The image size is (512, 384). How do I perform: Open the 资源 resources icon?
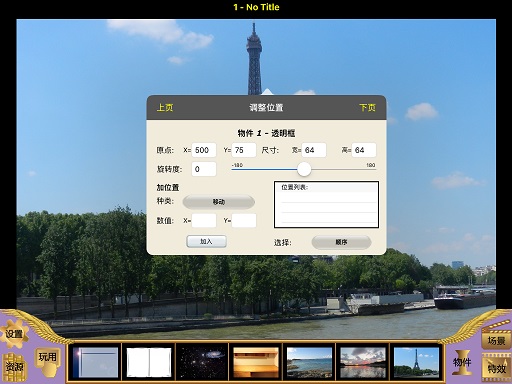click(x=15, y=367)
